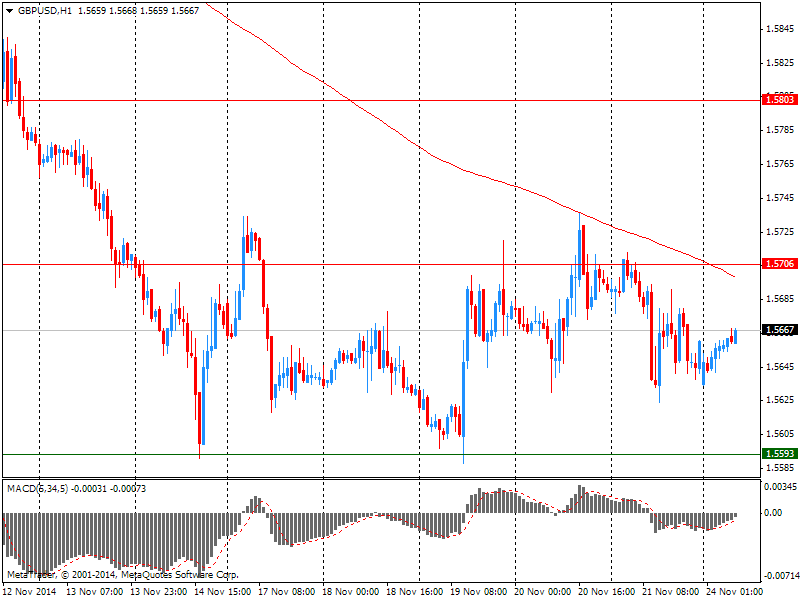Screen dimensions: 800x600
Task: Click the 21 Nov 08:00 time label
Action: click(x=670, y=592)
